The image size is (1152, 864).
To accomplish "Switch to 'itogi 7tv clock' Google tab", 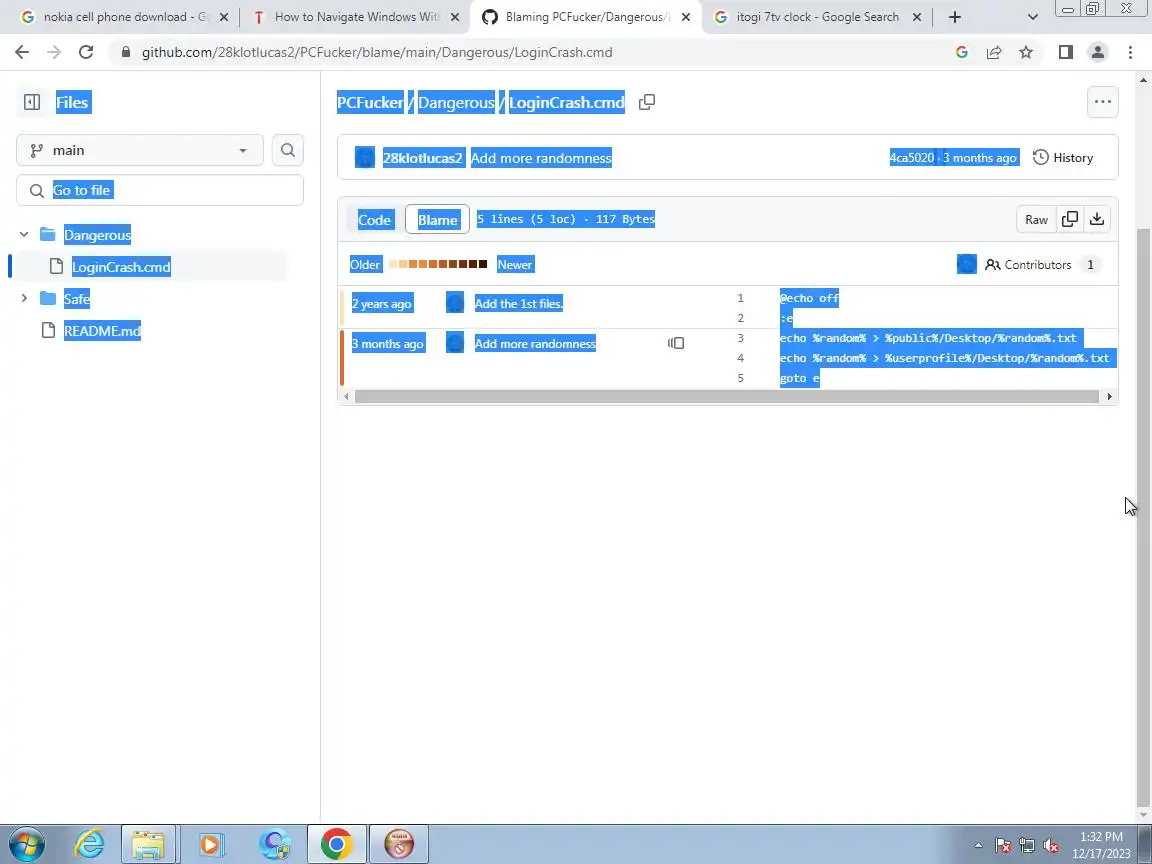I will [x=817, y=17].
